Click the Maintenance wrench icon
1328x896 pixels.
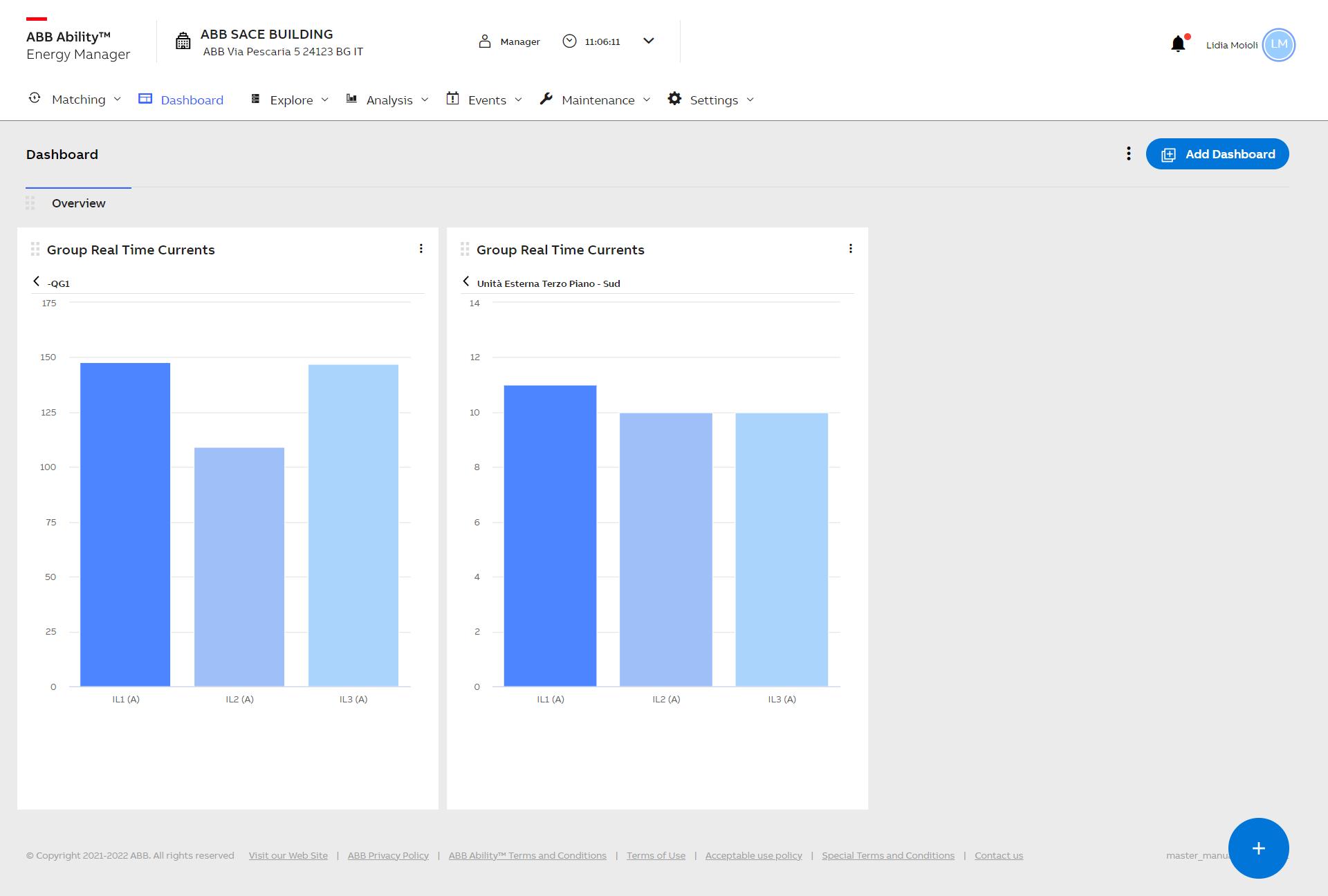click(546, 98)
